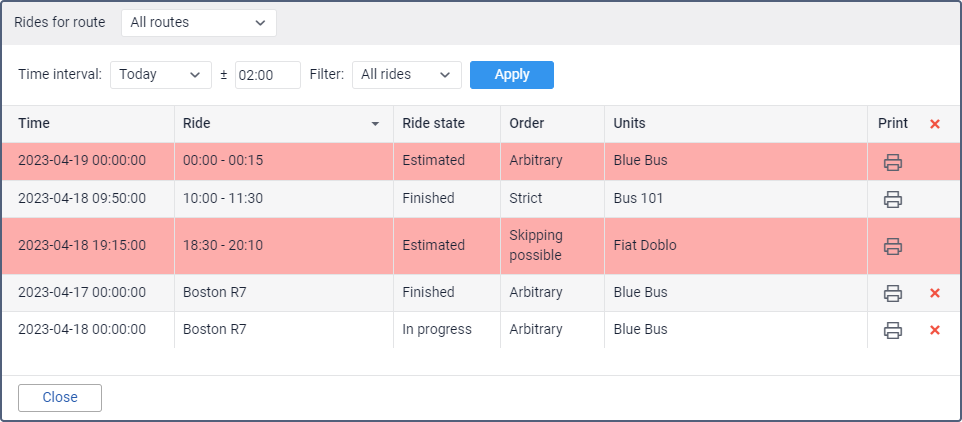962x422 pixels.
Task: Print the in-progress Boston R7 ride
Action: pyautogui.click(x=893, y=330)
